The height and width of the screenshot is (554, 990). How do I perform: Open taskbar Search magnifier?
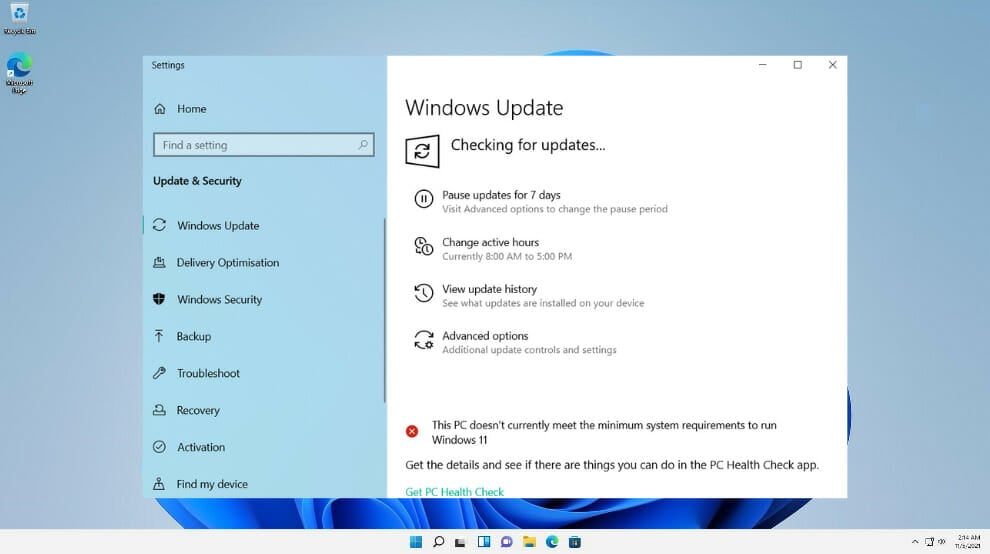pos(438,542)
